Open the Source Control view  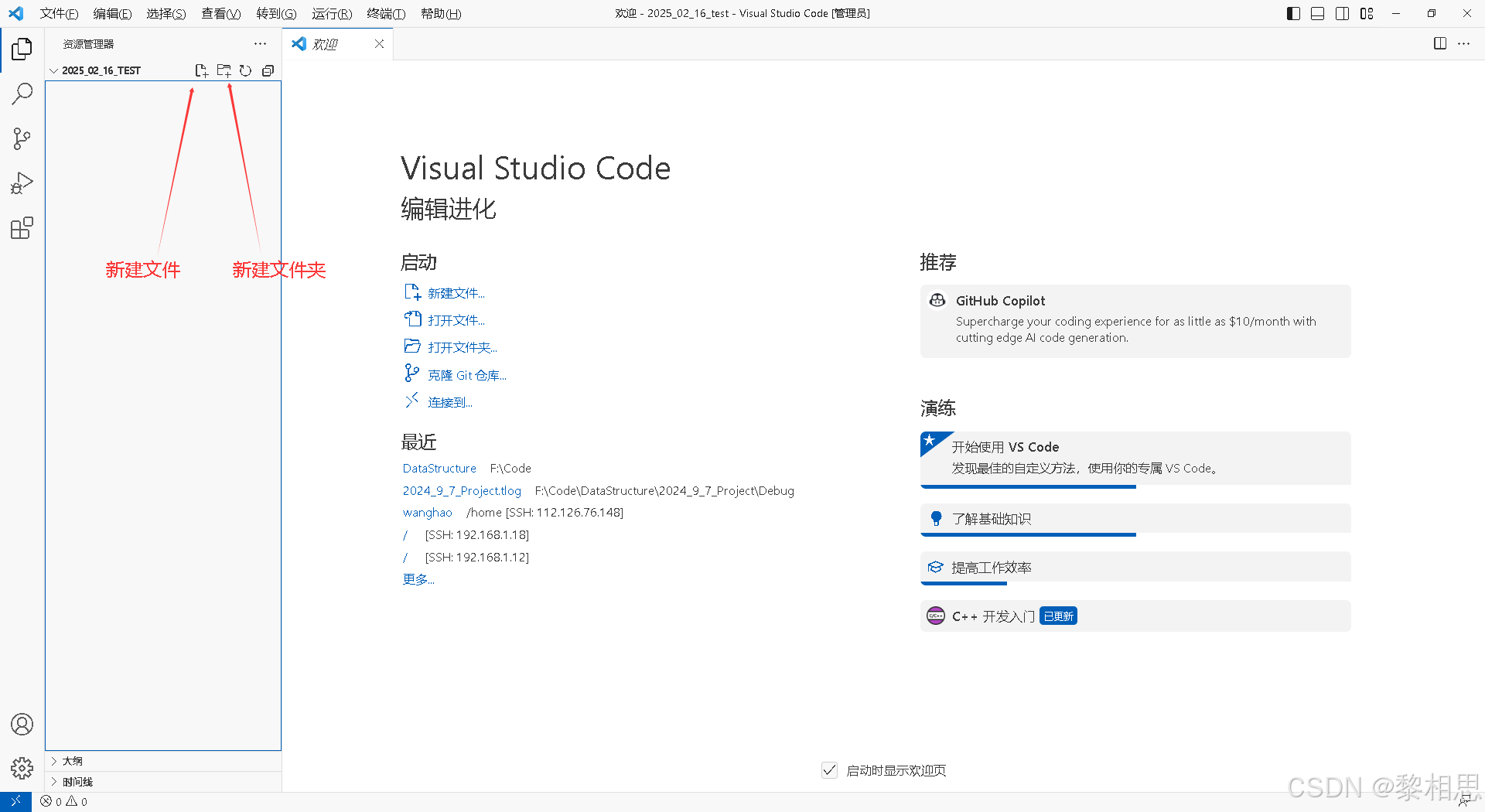point(22,139)
